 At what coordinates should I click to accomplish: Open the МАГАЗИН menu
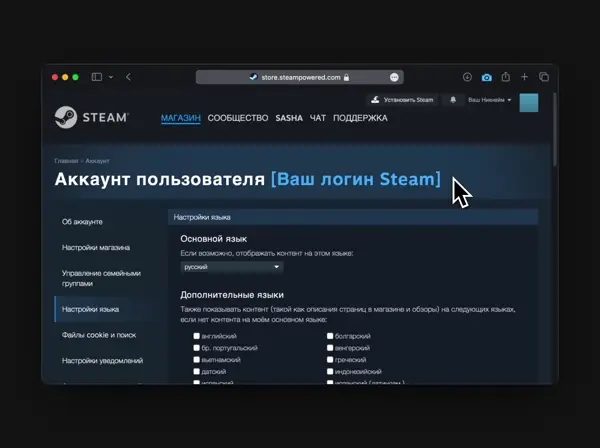click(181, 118)
